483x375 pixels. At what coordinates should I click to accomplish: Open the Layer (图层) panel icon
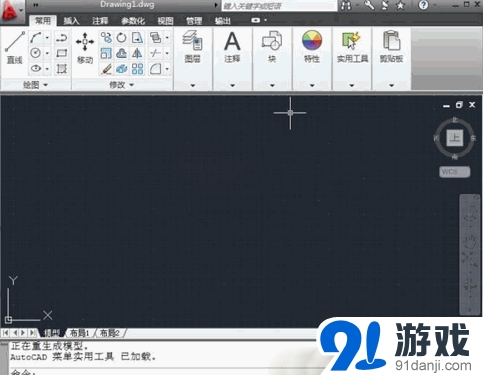192,47
